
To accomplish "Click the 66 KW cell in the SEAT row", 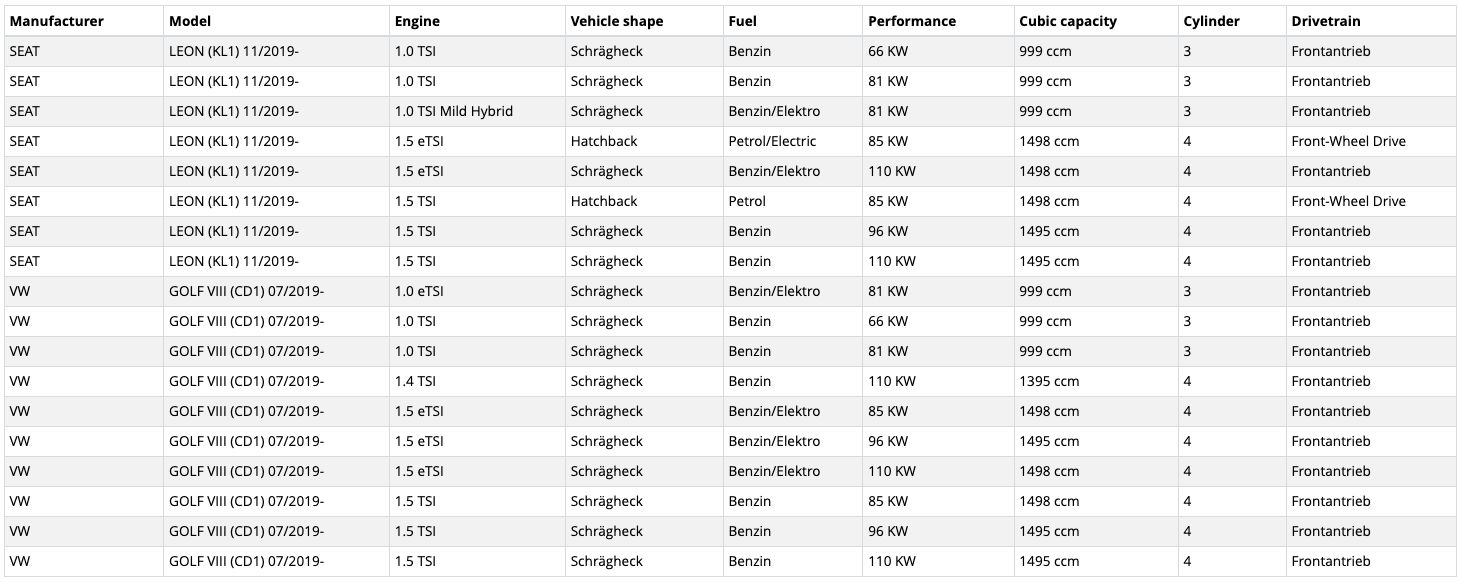I will [x=888, y=51].
